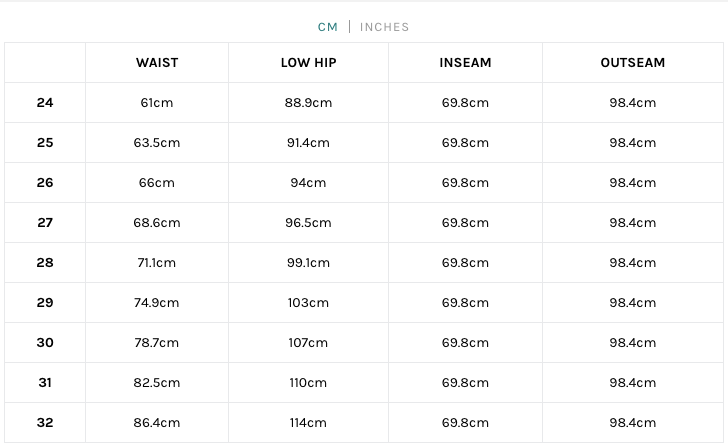728x444 pixels.
Task: Click the OUTSEAM column header
Action: click(632, 63)
